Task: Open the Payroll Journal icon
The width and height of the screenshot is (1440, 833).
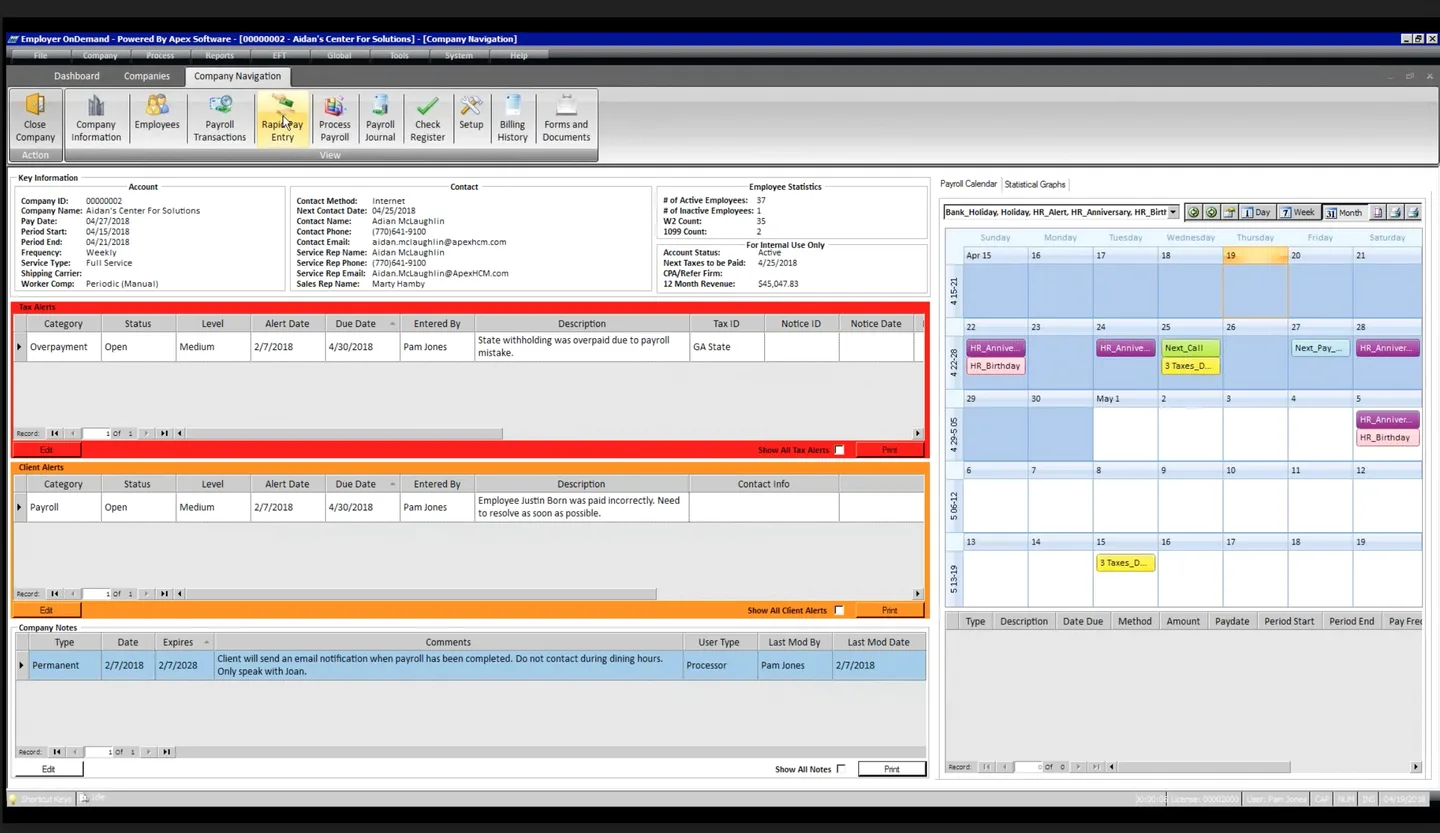Action: click(x=380, y=117)
